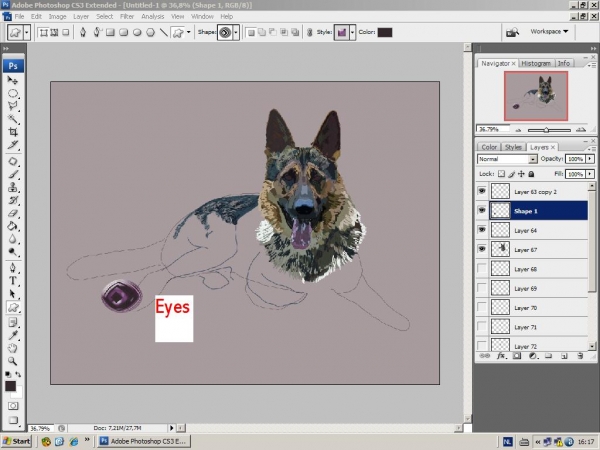The height and width of the screenshot is (450, 600).
Task: Select the Polygonal Lasso tool
Action: [x=13, y=106]
